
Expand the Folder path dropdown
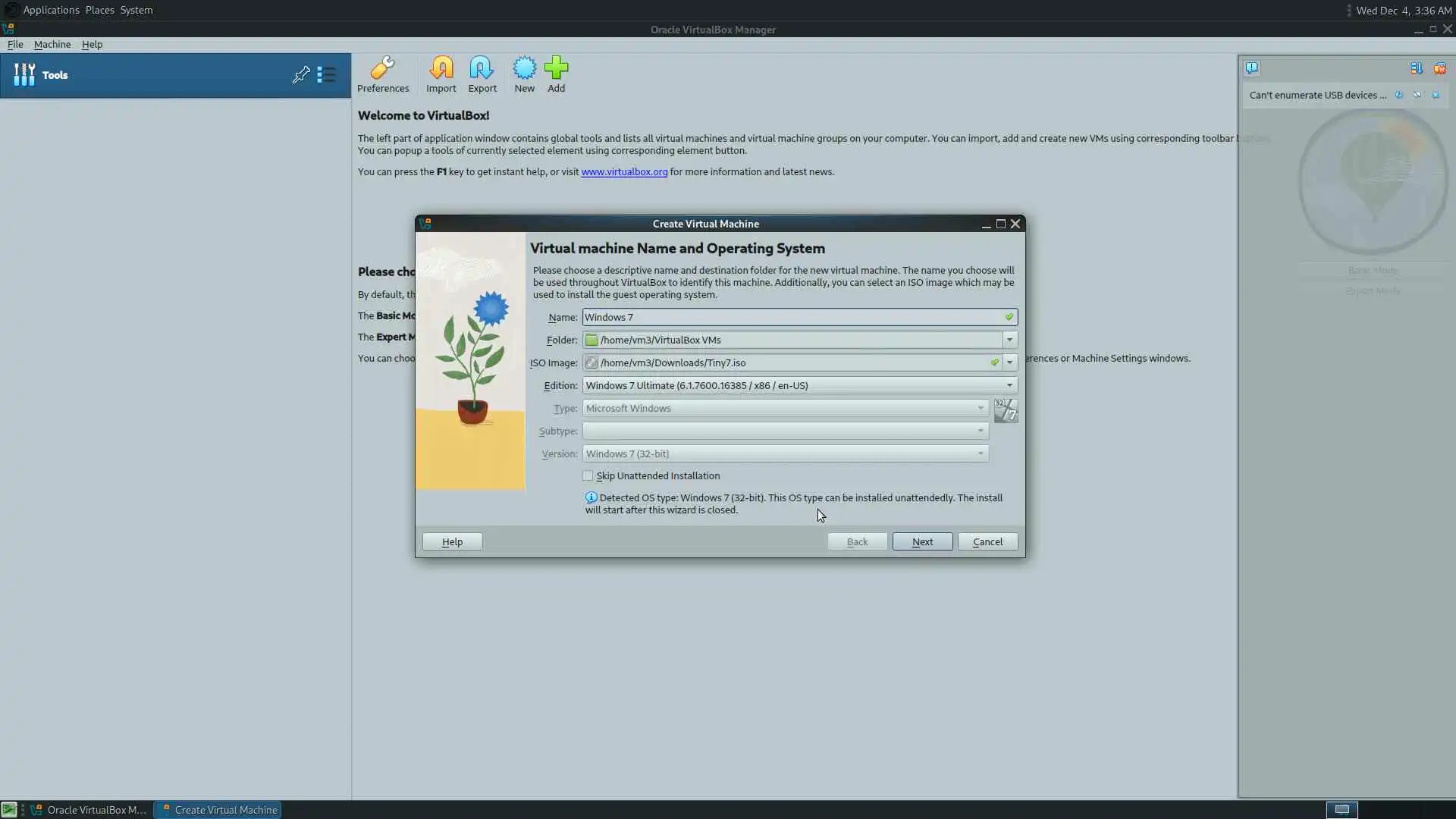point(1009,340)
